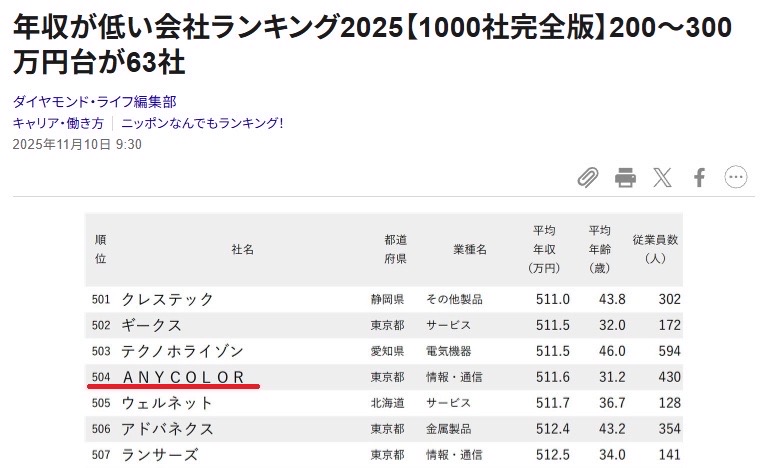Click the publication date 2025年11月10日 9:30
Image resolution: width=761 pixels, height=468 pixels.
(x=77, y=144)
